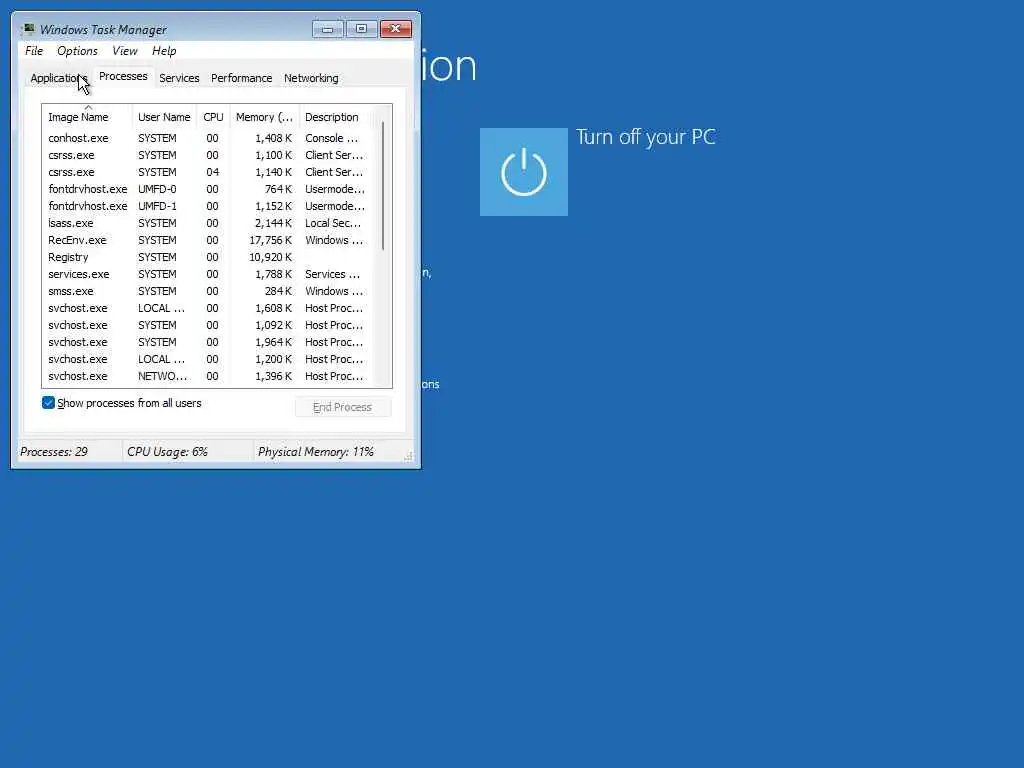
Task: Click the 17,756 K memory value
Action: 270,240
